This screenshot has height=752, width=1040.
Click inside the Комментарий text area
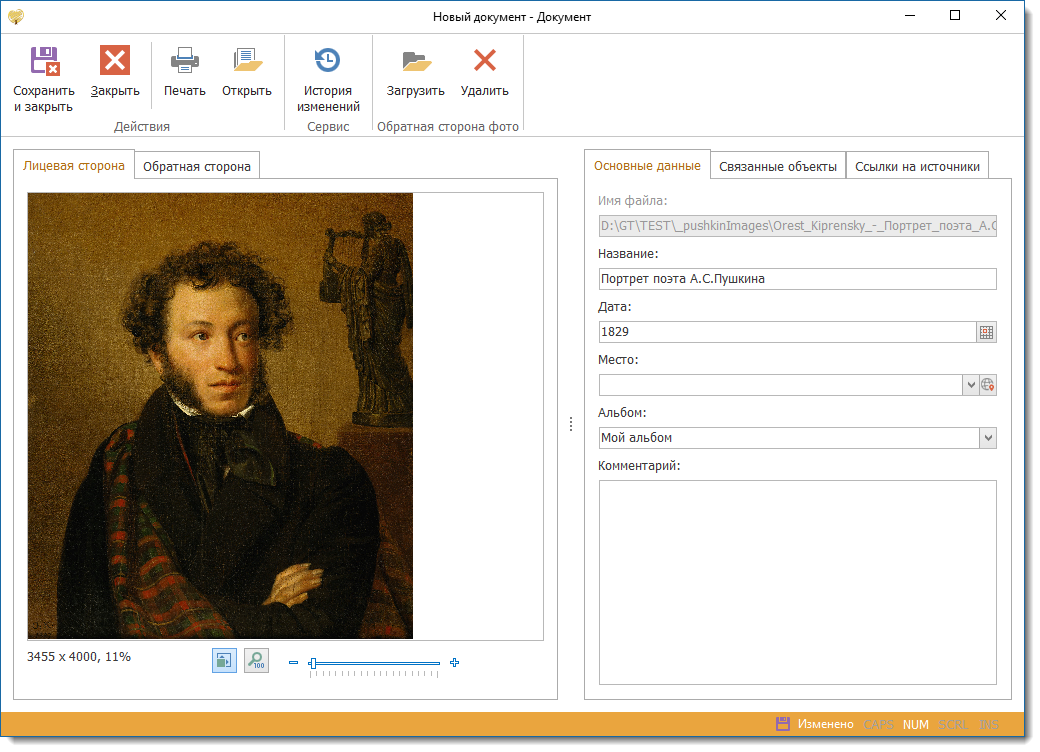(x=797, y=582)
